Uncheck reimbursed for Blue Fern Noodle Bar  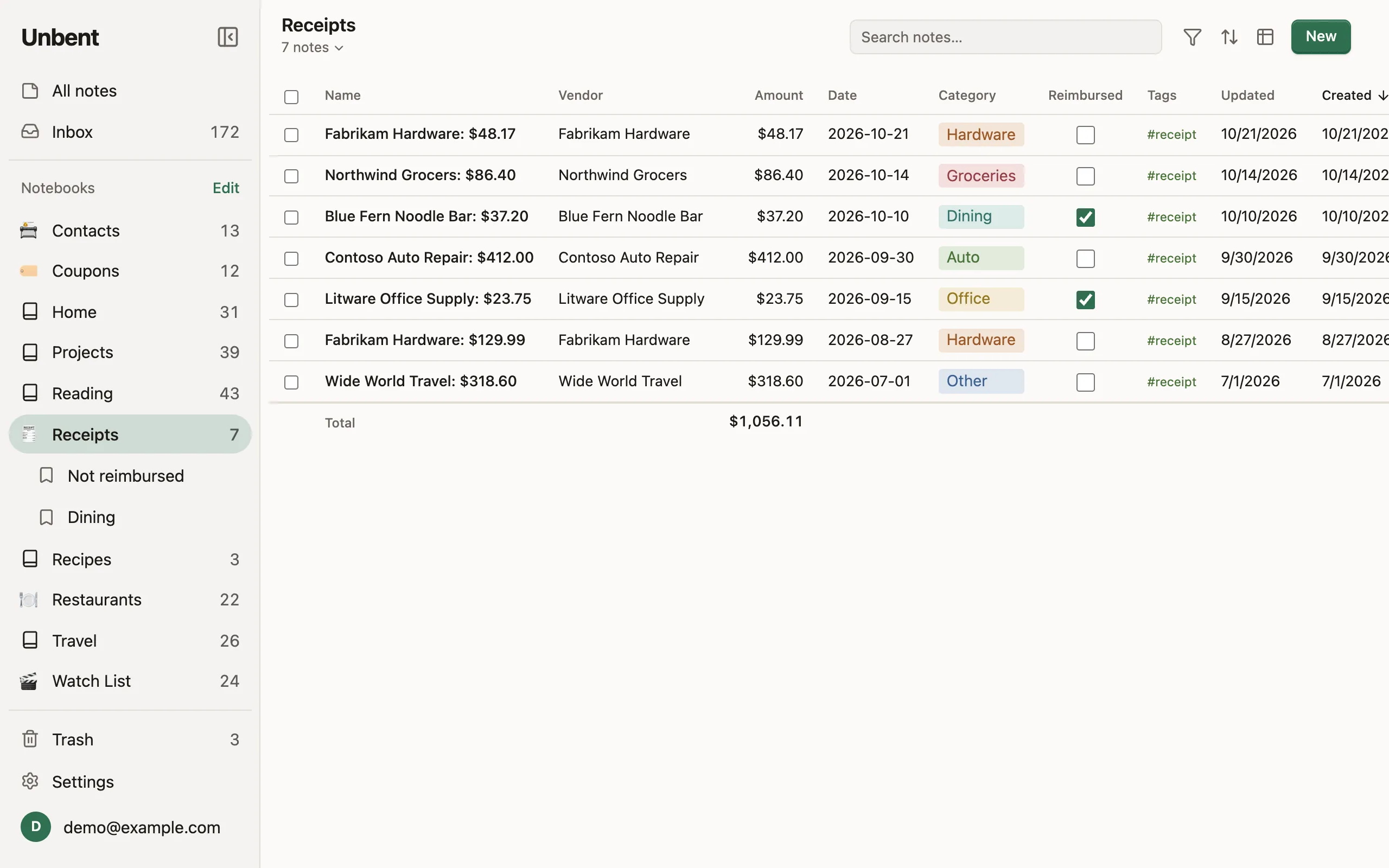point(1085,217)
